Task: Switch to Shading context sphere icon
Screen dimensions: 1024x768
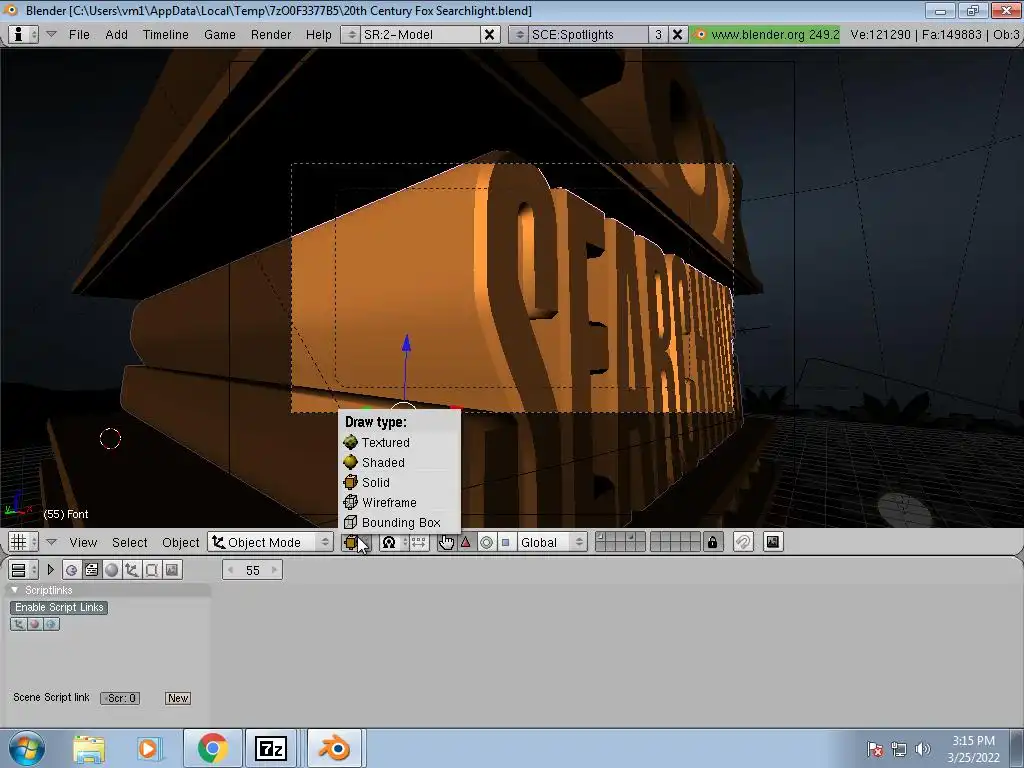Action: pyautogui.click(x=112, y=570)
